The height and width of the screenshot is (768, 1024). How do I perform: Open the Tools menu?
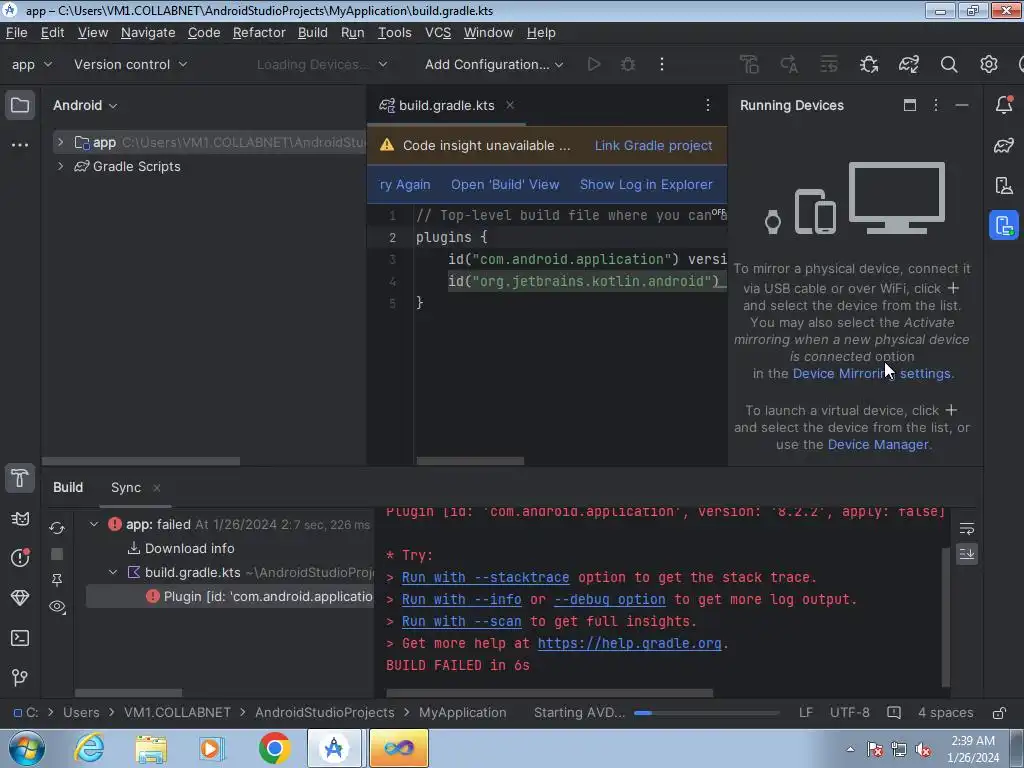coord(394,33)
